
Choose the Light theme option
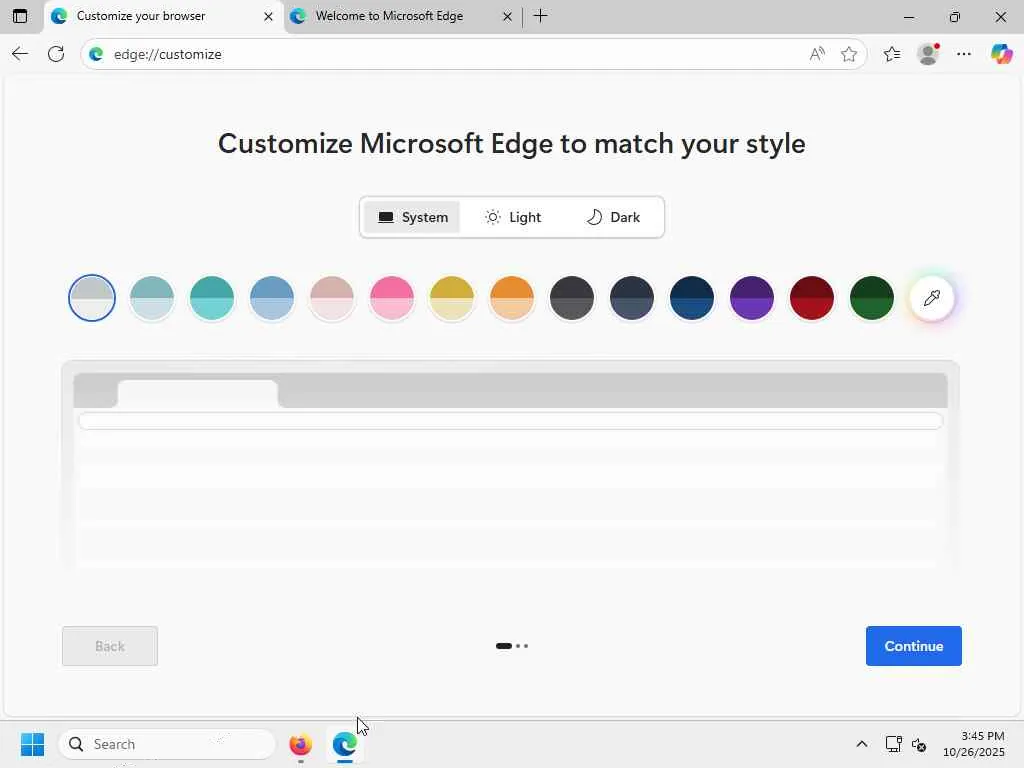click(513, 217)
